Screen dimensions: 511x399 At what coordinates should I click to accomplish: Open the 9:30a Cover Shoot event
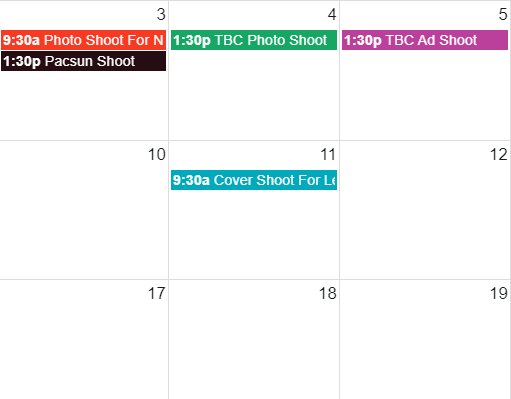254,180
